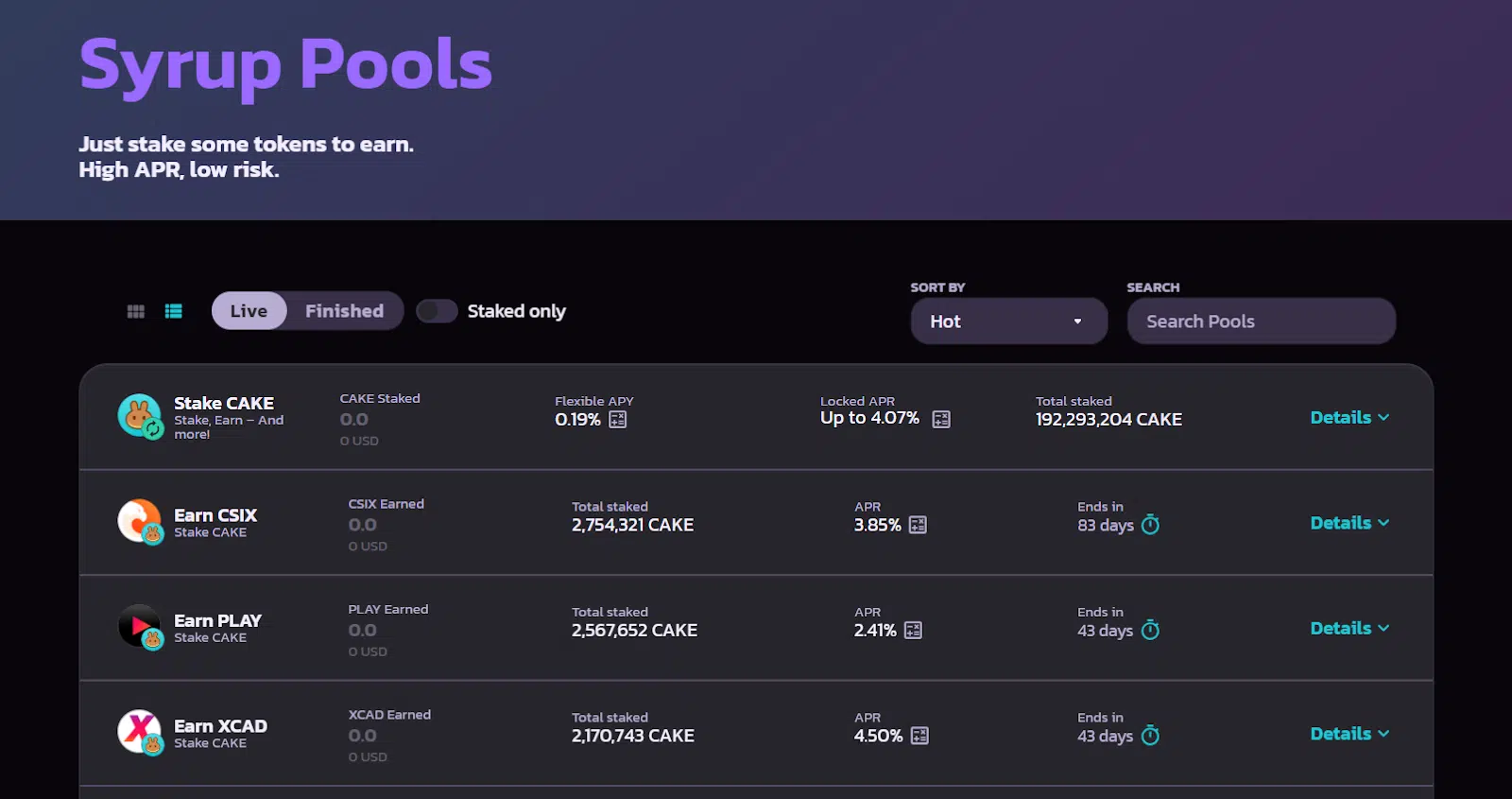Click 2,754,321 CAKE total staked value

coord(633,525)
